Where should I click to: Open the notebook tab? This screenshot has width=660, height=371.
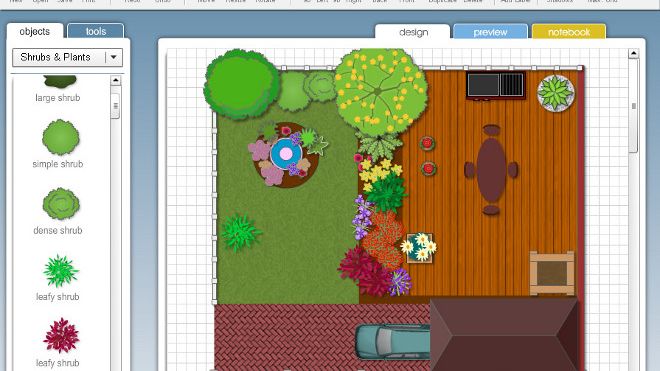pos(569,32)
